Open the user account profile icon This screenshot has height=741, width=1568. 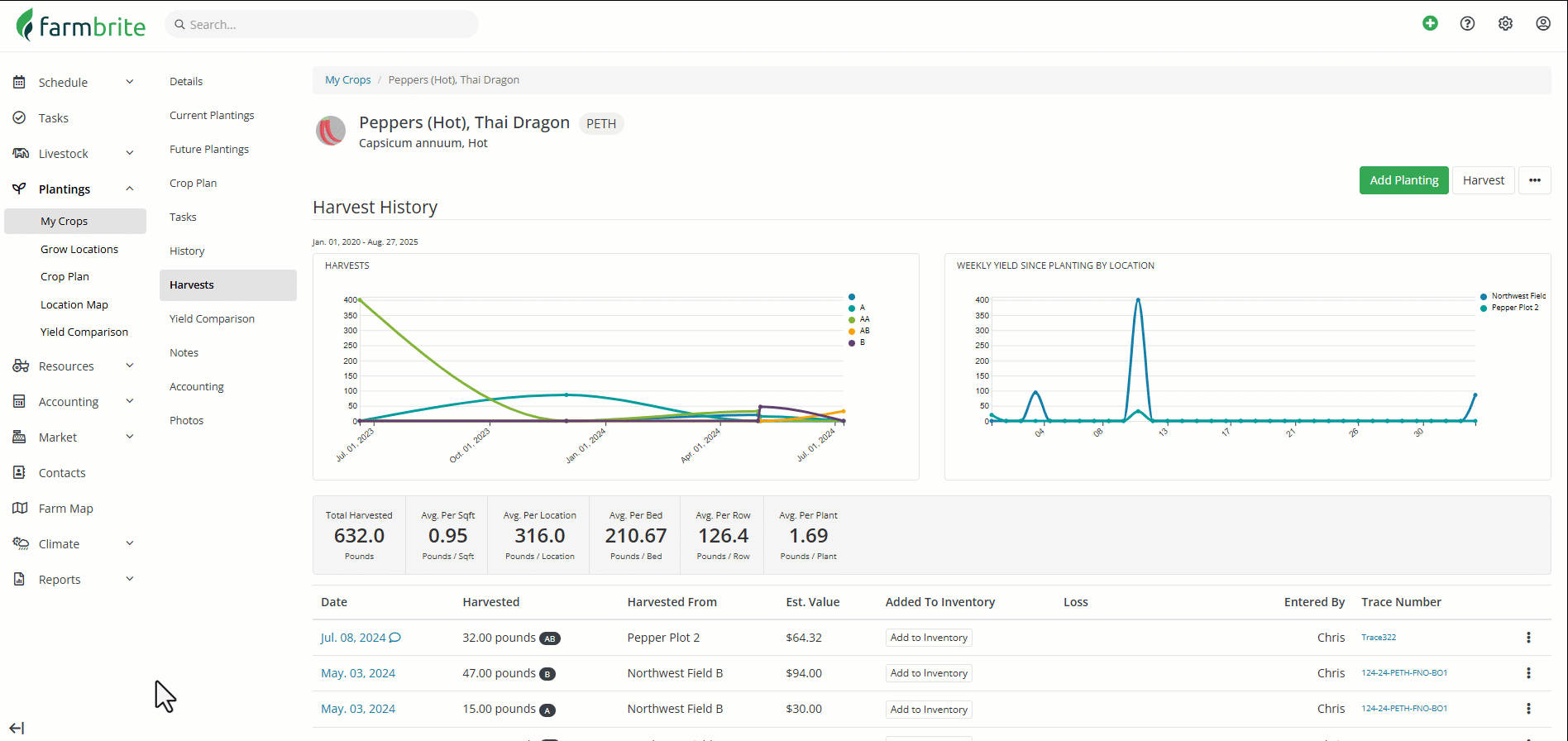click(1543, 23)
